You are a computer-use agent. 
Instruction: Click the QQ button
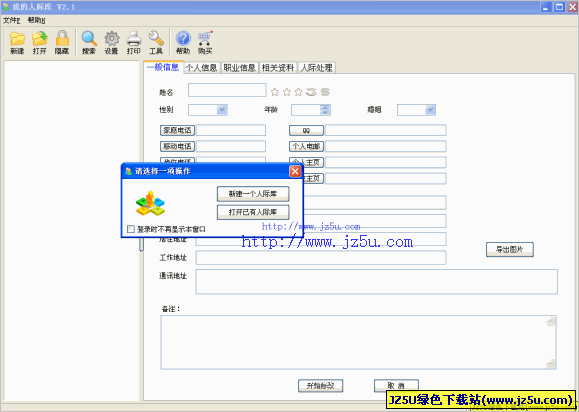pos(306,130)
